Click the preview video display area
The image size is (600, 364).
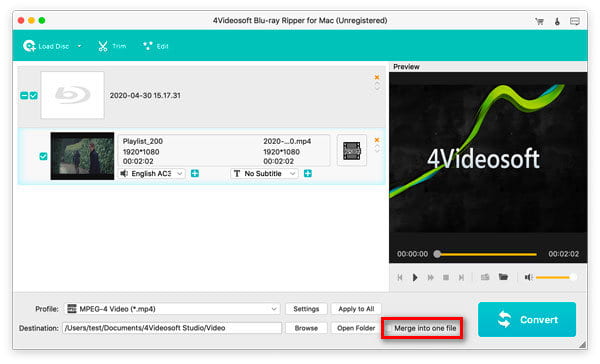(488, 158)
